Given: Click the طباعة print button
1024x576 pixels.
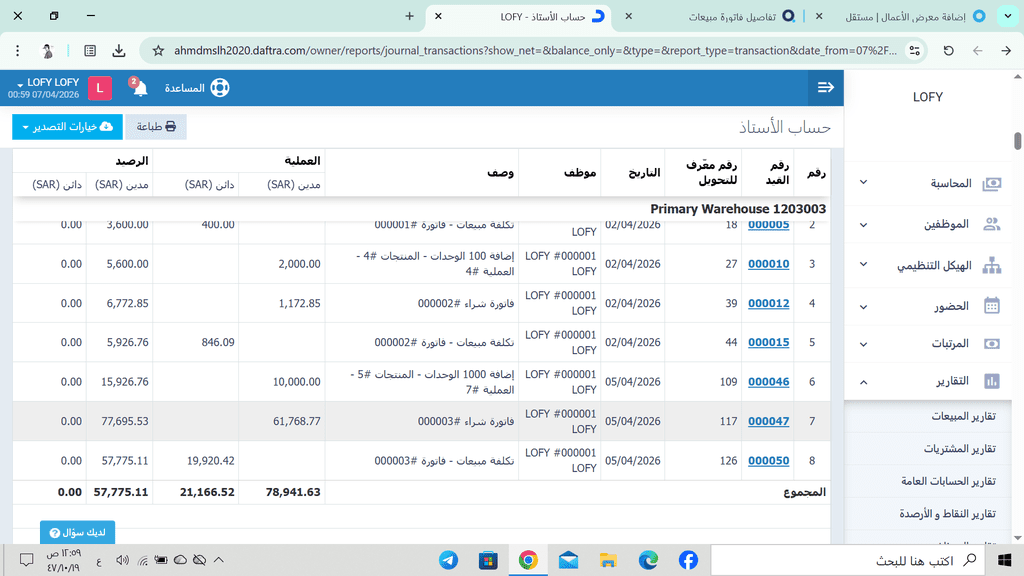Looking at the screenshot, I should 156,127.
